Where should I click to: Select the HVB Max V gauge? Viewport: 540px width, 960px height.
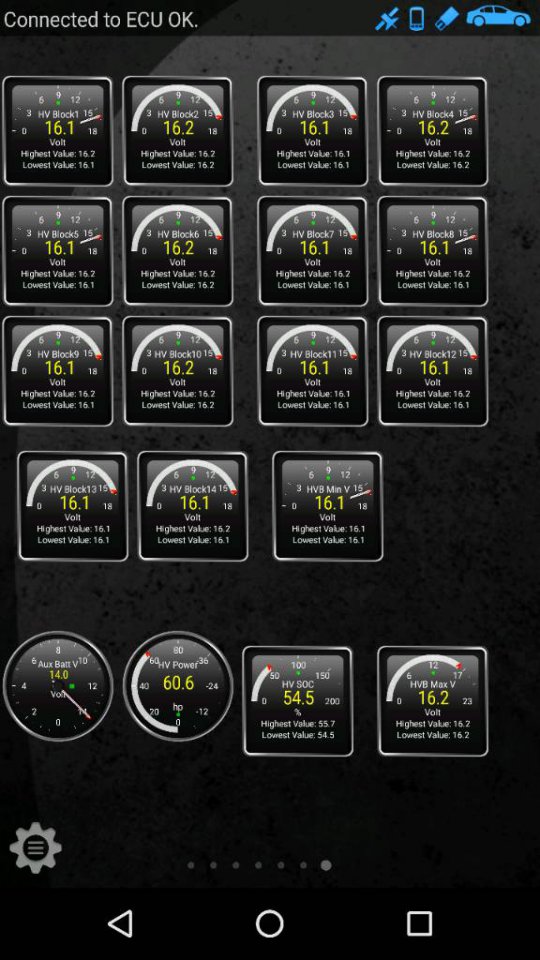[x=433, y=702]
